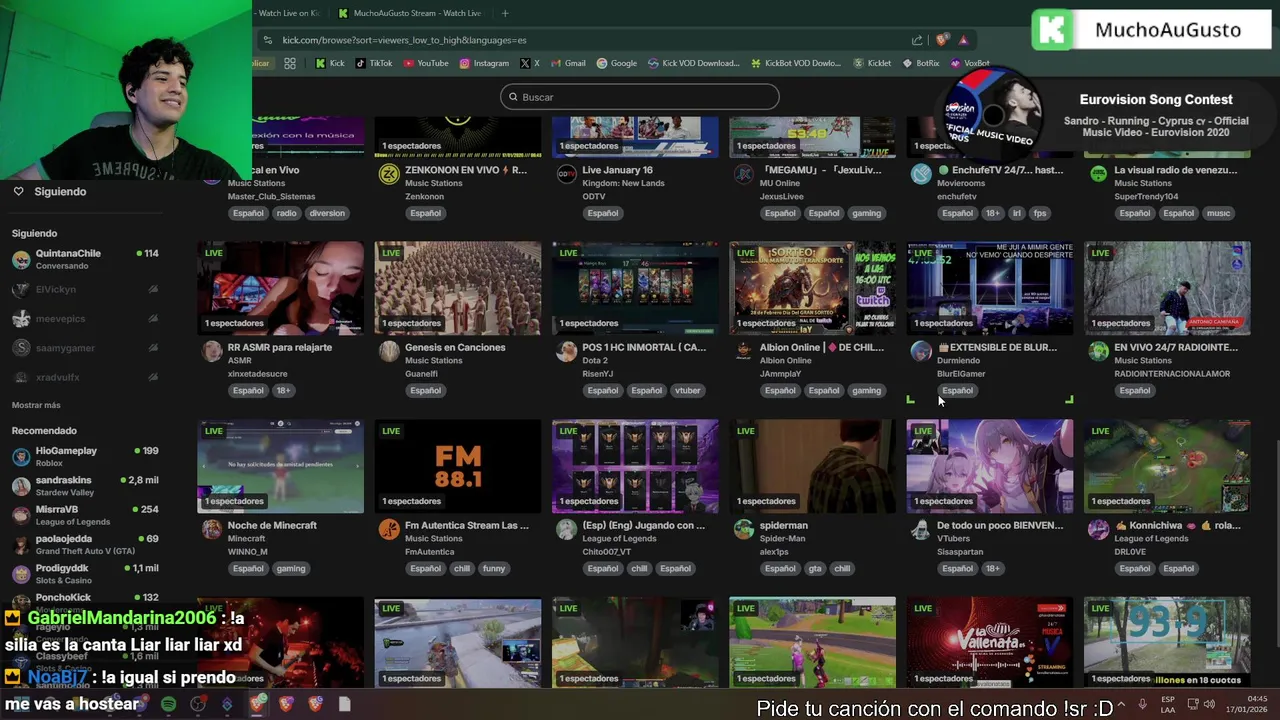
Task: Open Prodigyddk recommended channel
Action: 85,574
